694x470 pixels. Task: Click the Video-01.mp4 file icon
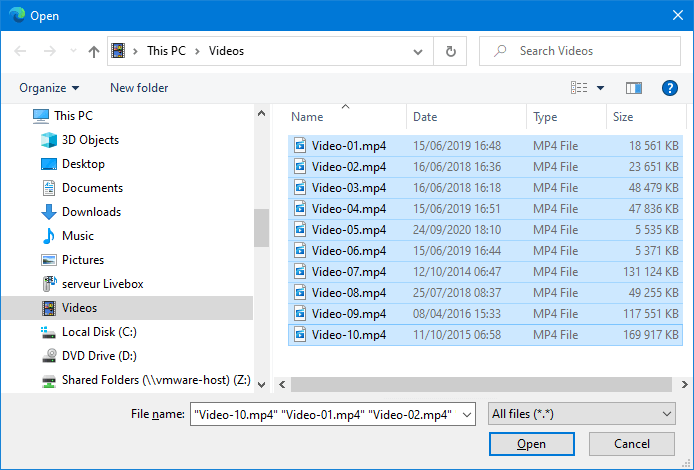[x=300, y=145]
